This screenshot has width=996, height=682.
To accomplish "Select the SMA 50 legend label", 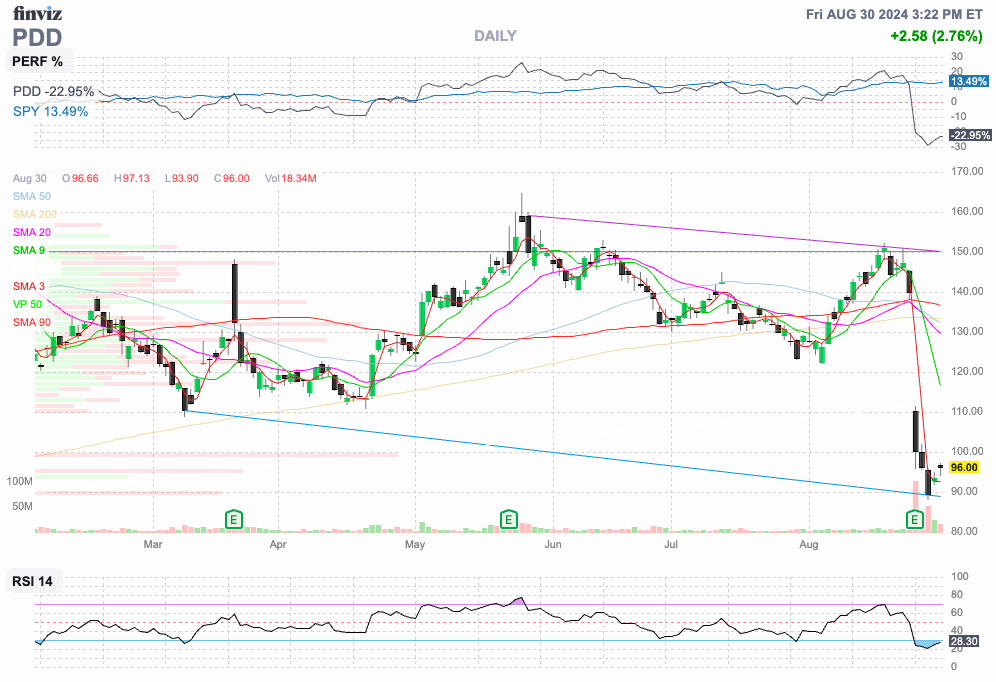I will point(32,196).
